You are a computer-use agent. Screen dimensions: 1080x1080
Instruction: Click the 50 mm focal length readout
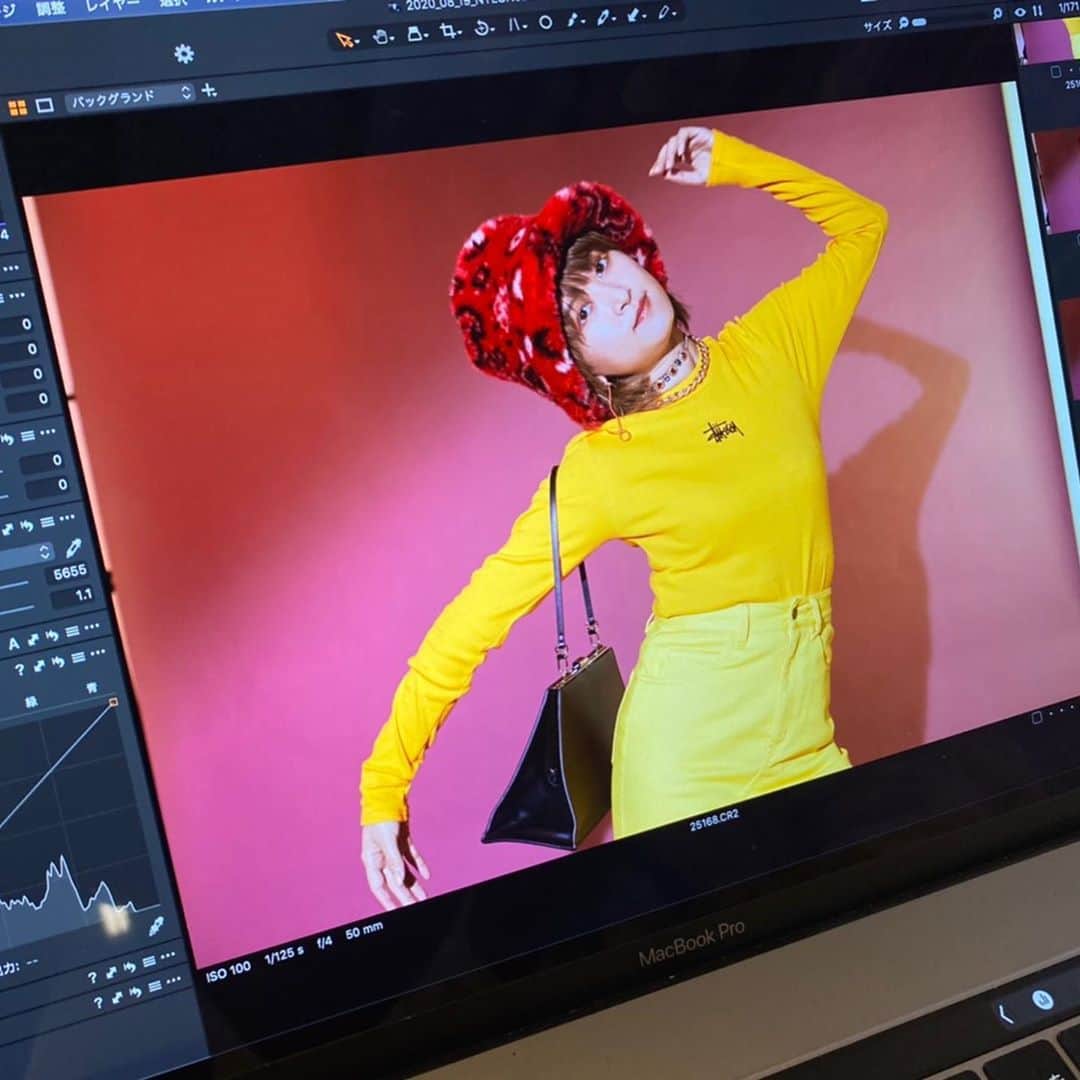tap(364, 931)
